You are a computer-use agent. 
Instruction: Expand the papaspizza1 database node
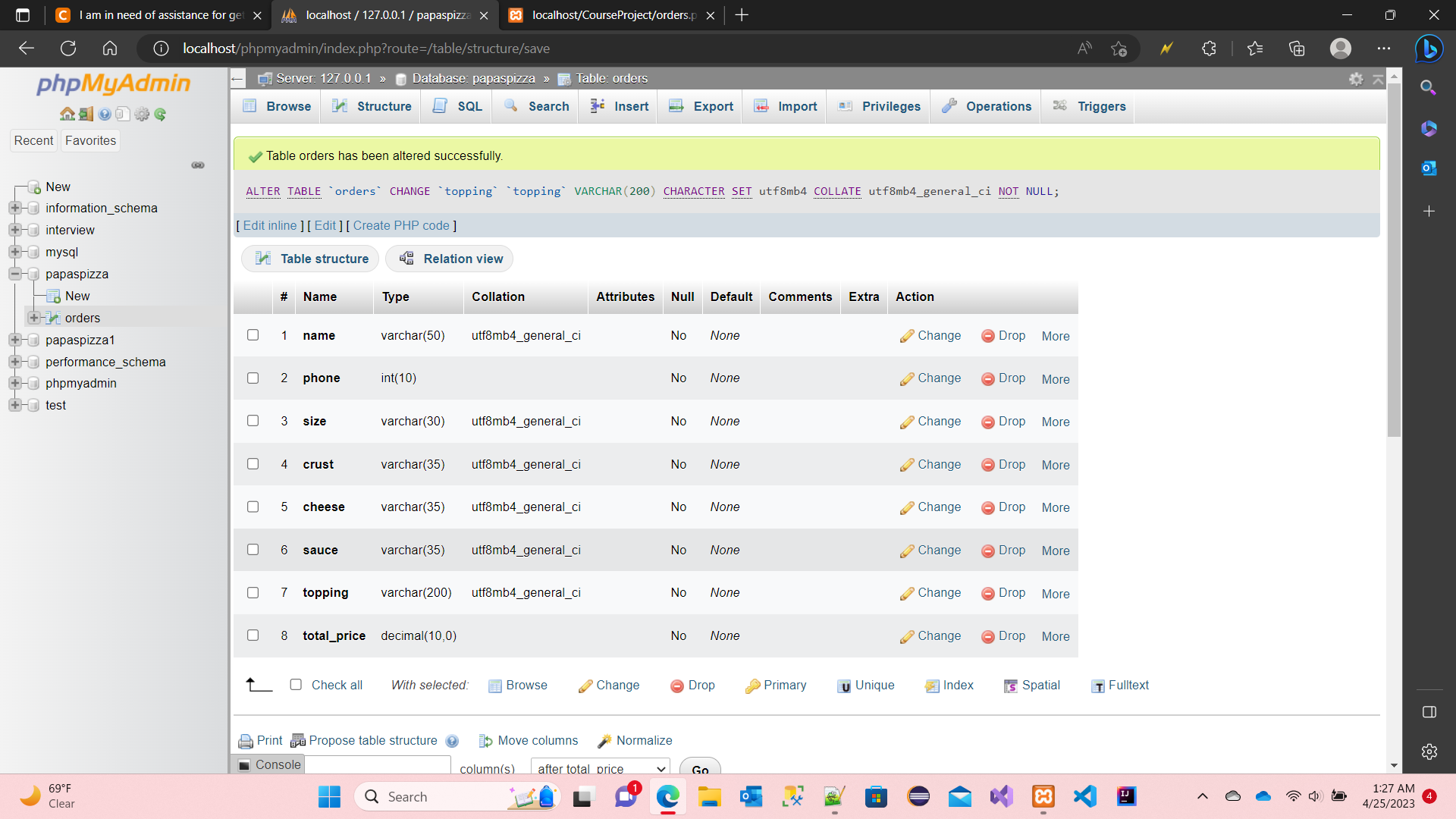pos(15,340)
